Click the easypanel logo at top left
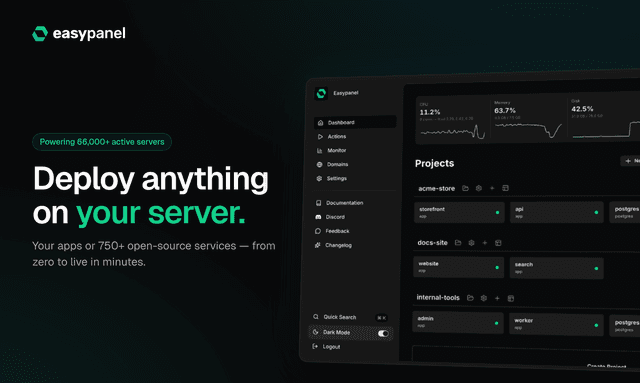This screenshot has height=383, width=640. click(79, 33)
